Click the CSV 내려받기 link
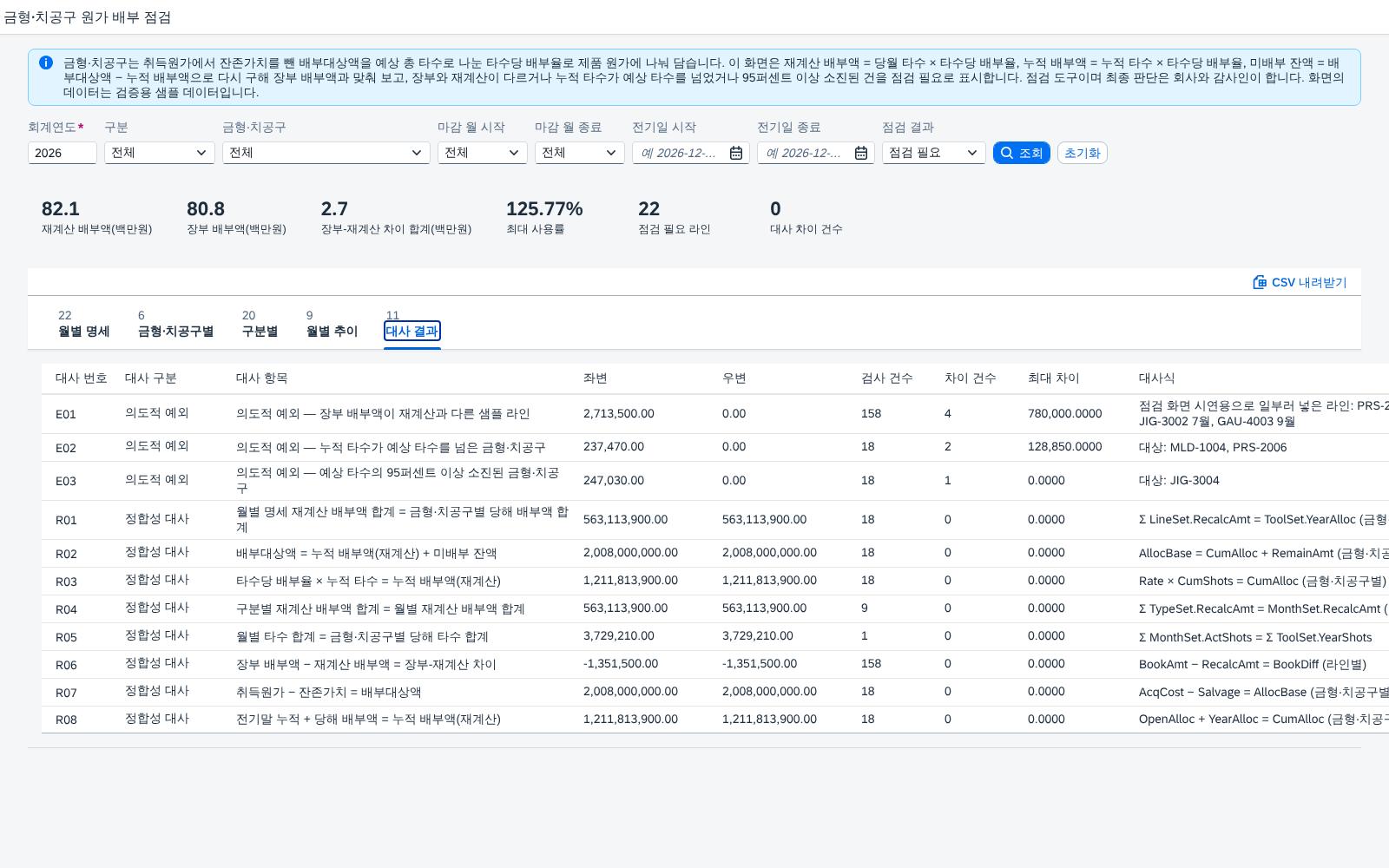Viewport: 1389px width, 868px height. pos(1300,282)
